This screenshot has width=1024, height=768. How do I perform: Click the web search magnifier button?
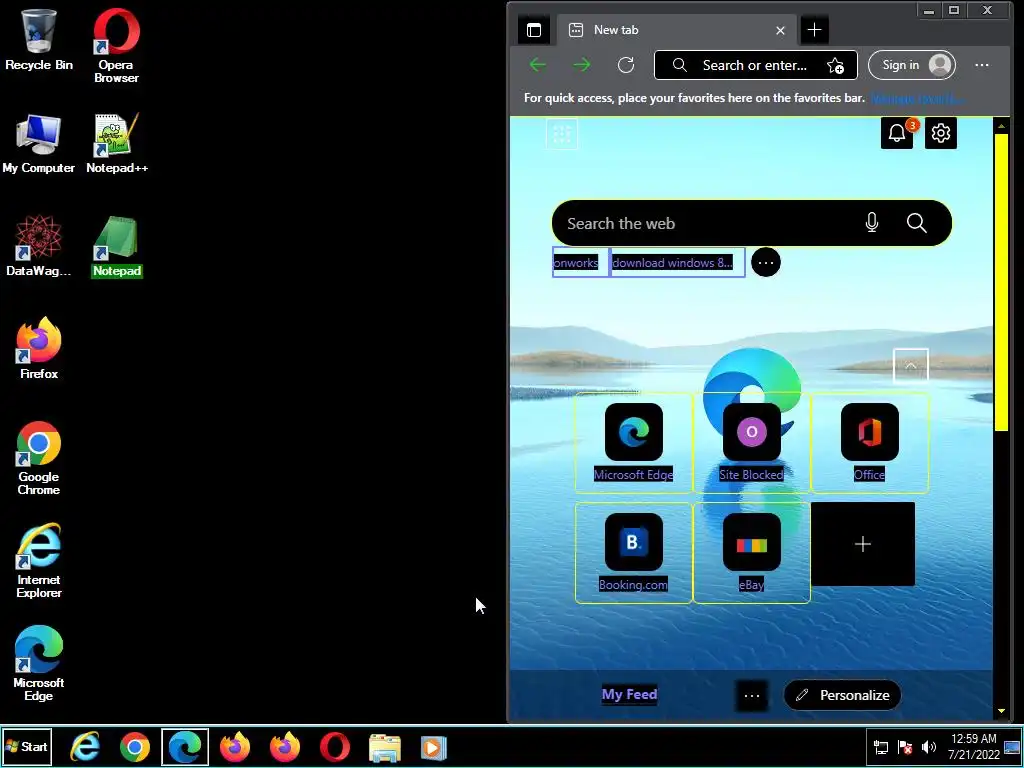(916, 223)
